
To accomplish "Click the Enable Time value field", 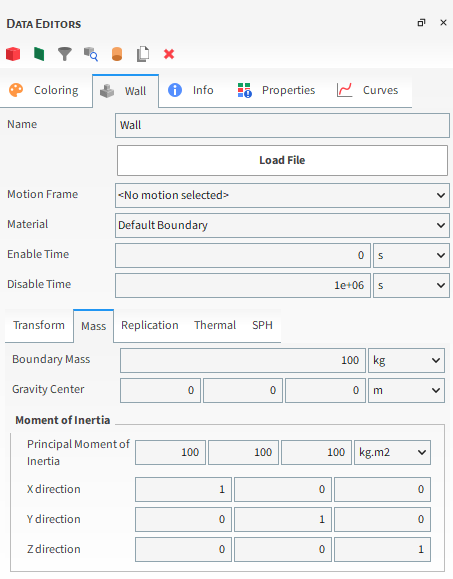I will tap(243, 256).
